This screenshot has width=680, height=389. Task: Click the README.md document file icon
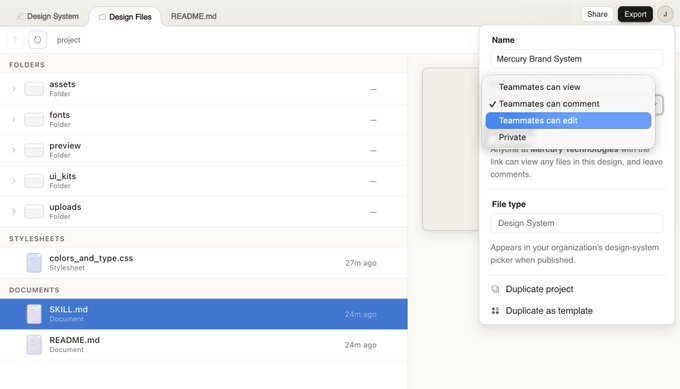click(x=34, y=345)
